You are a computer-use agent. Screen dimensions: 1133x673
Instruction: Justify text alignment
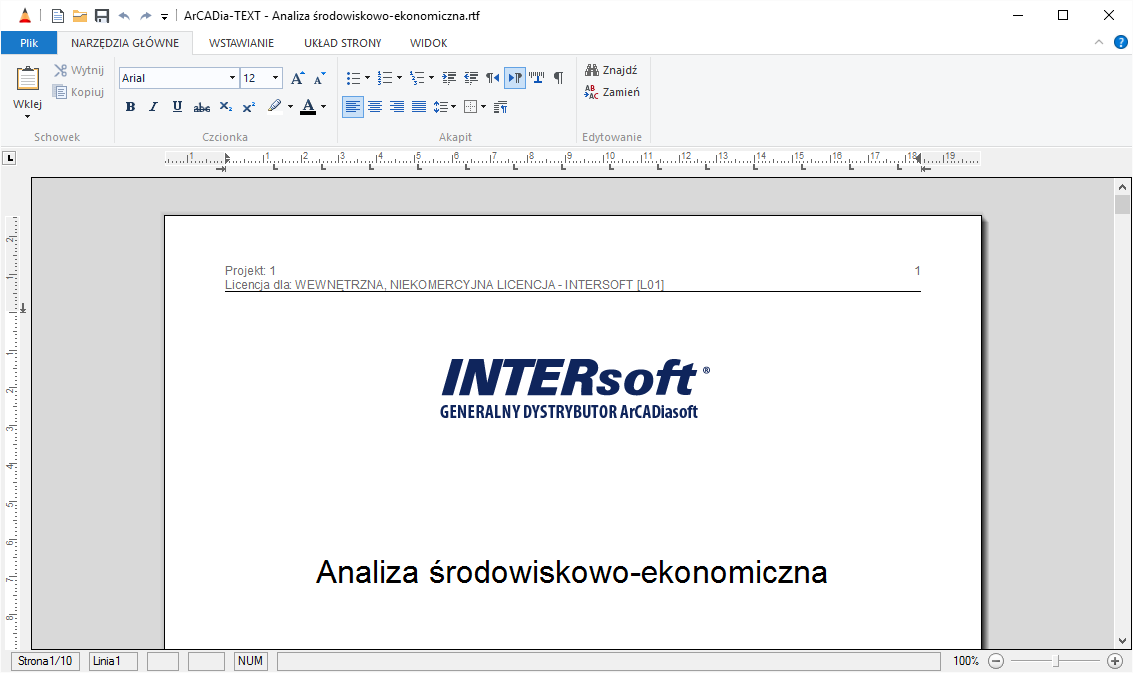tap(419, 107)
